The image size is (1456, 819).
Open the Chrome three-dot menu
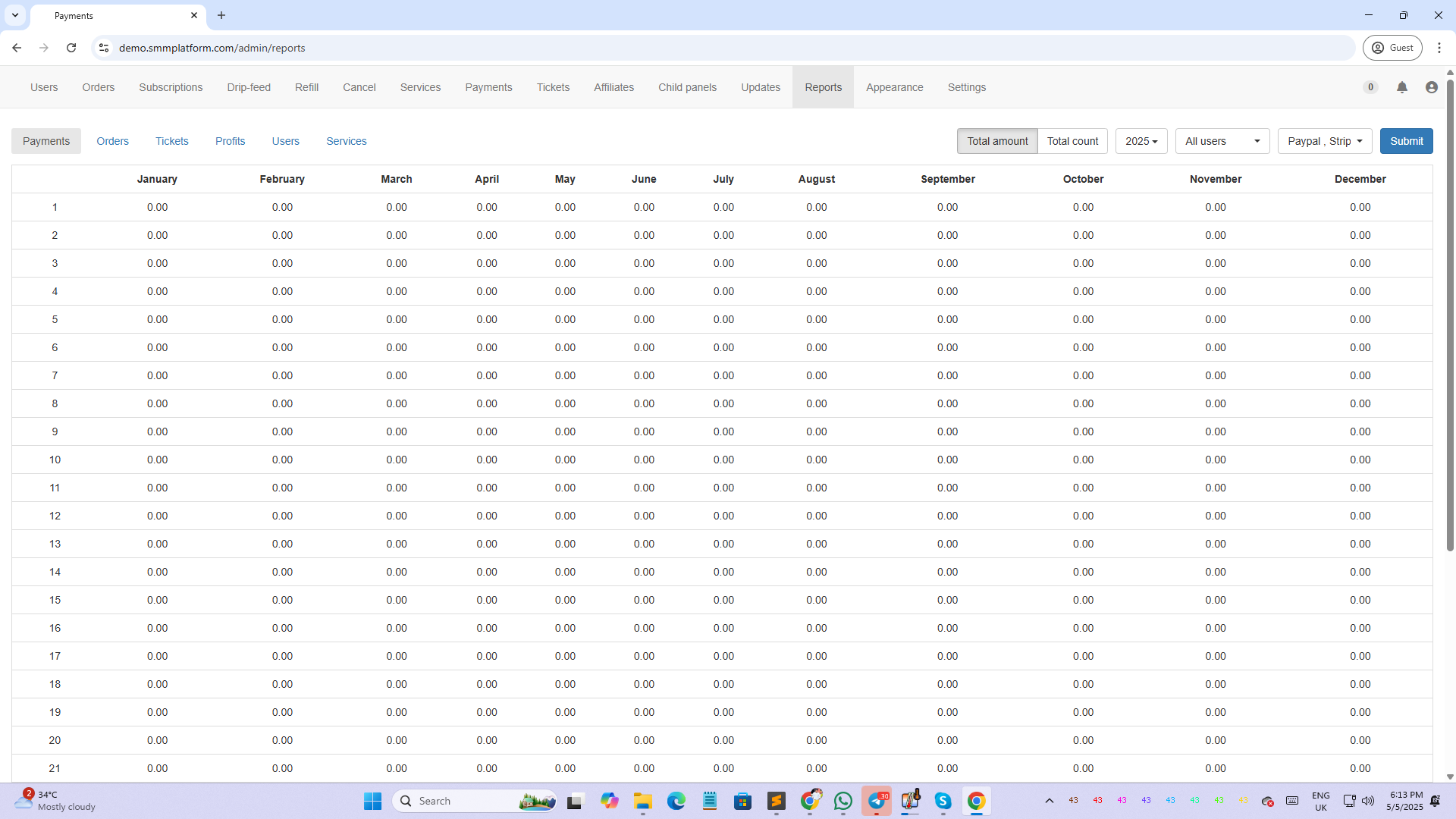click(x=1439, y=48)
